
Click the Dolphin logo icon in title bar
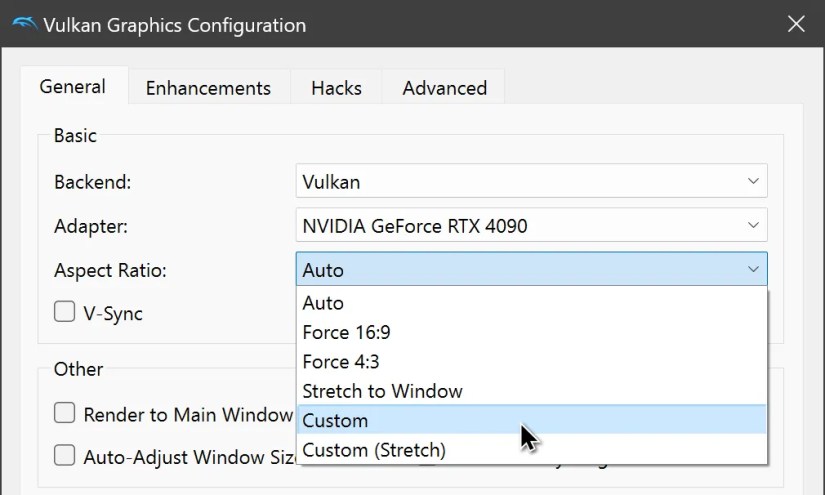[24, 24]
